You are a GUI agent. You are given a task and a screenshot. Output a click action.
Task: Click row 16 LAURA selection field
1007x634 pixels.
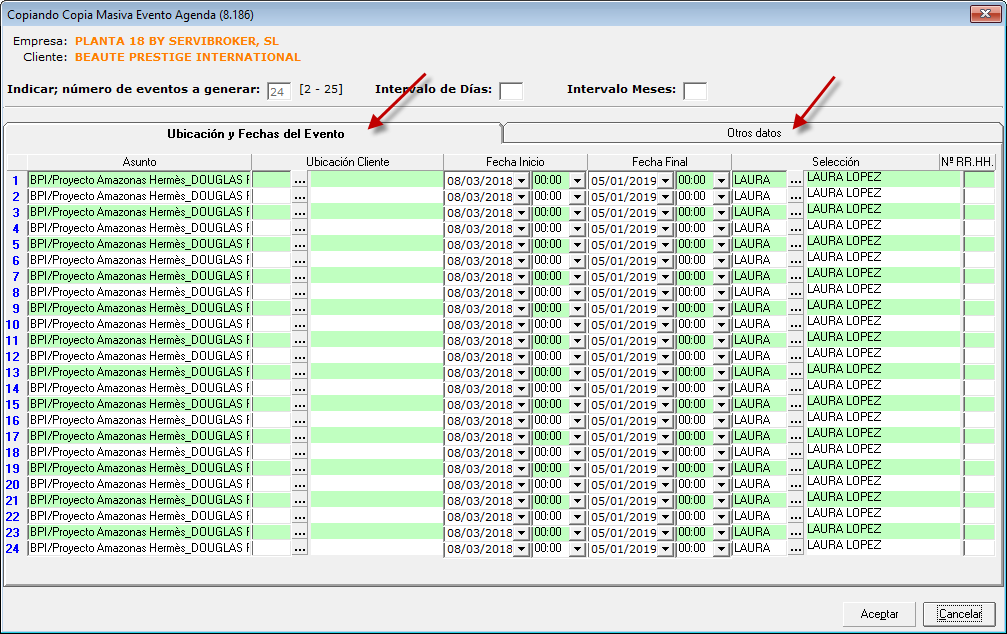point(760,420)
